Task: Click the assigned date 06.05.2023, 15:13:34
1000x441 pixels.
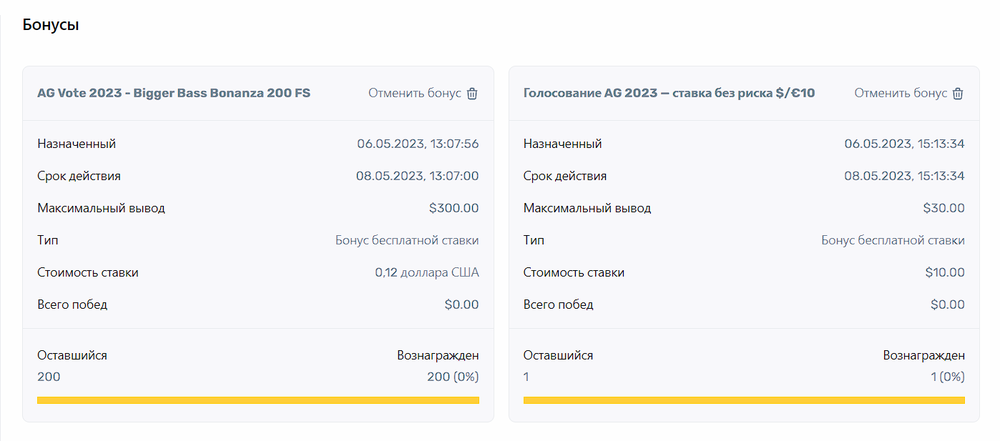Action: [x=904, y=144]
